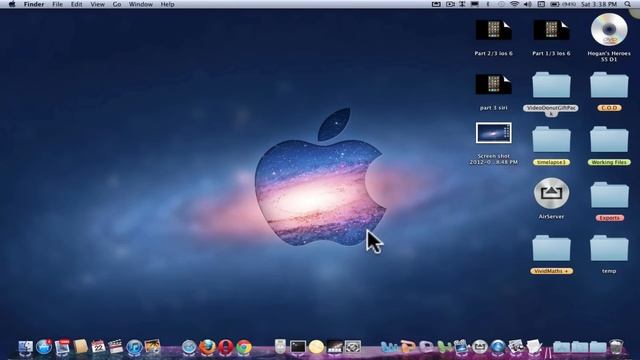Launch QuickTime Player blue Q icon
640x360 pixels.
tap(498, 347)
